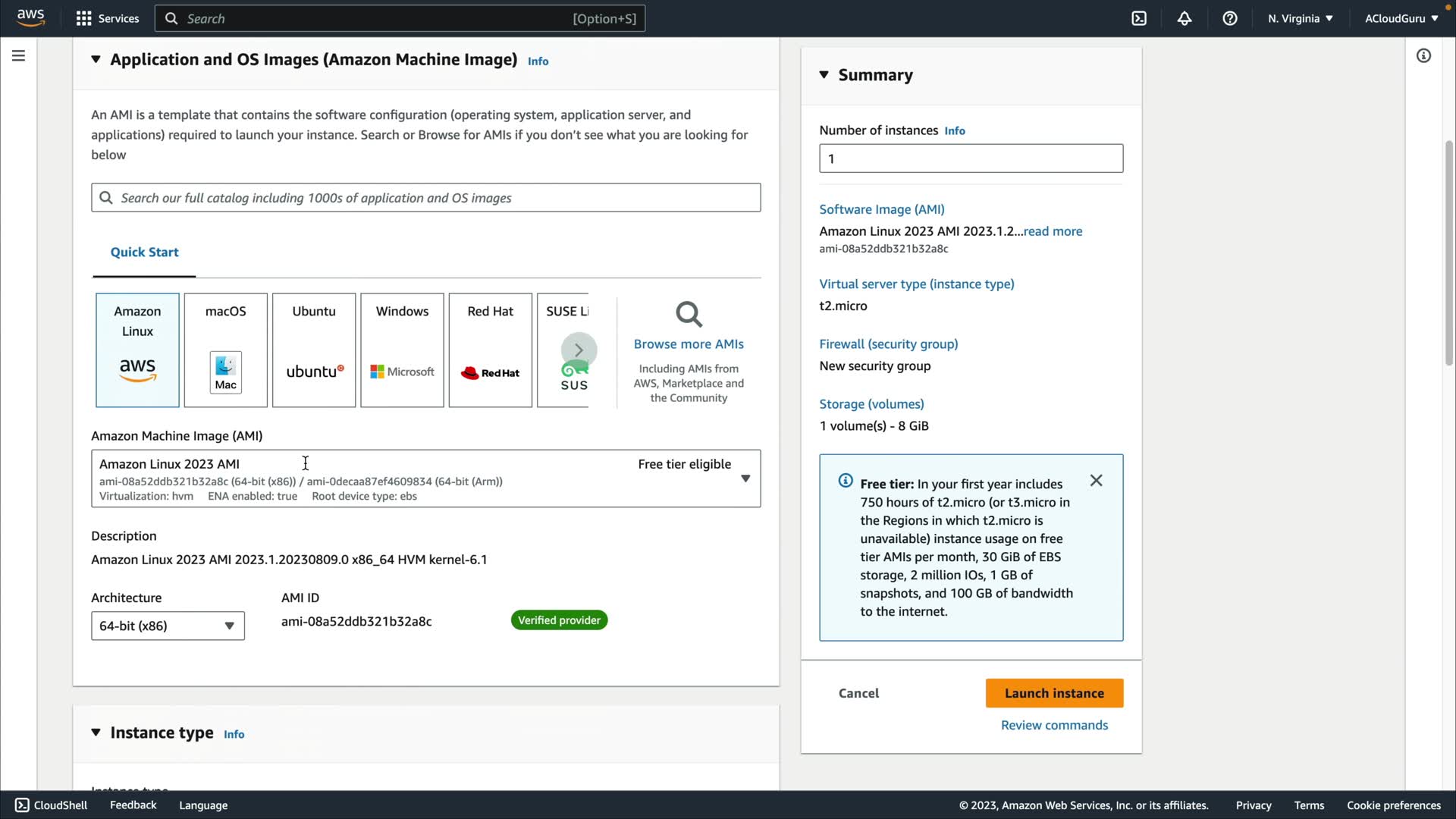Dismiss the Free tier info box

coord(1096,481)
